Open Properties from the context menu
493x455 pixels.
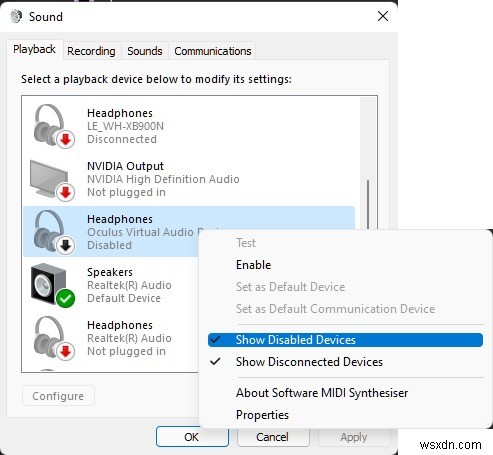[x=262, y=415]
